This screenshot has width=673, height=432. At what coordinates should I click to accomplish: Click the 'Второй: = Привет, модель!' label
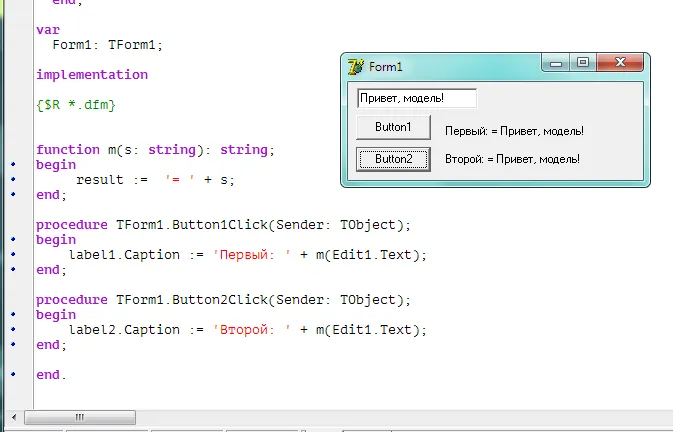click(512, 159)
